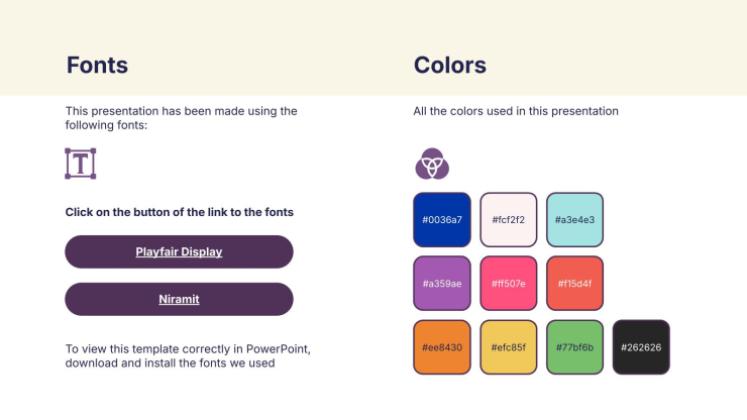Screen dimensions: 747x420
Task: Pick the orange #ee8430 swatch
Action: point(441,347)
